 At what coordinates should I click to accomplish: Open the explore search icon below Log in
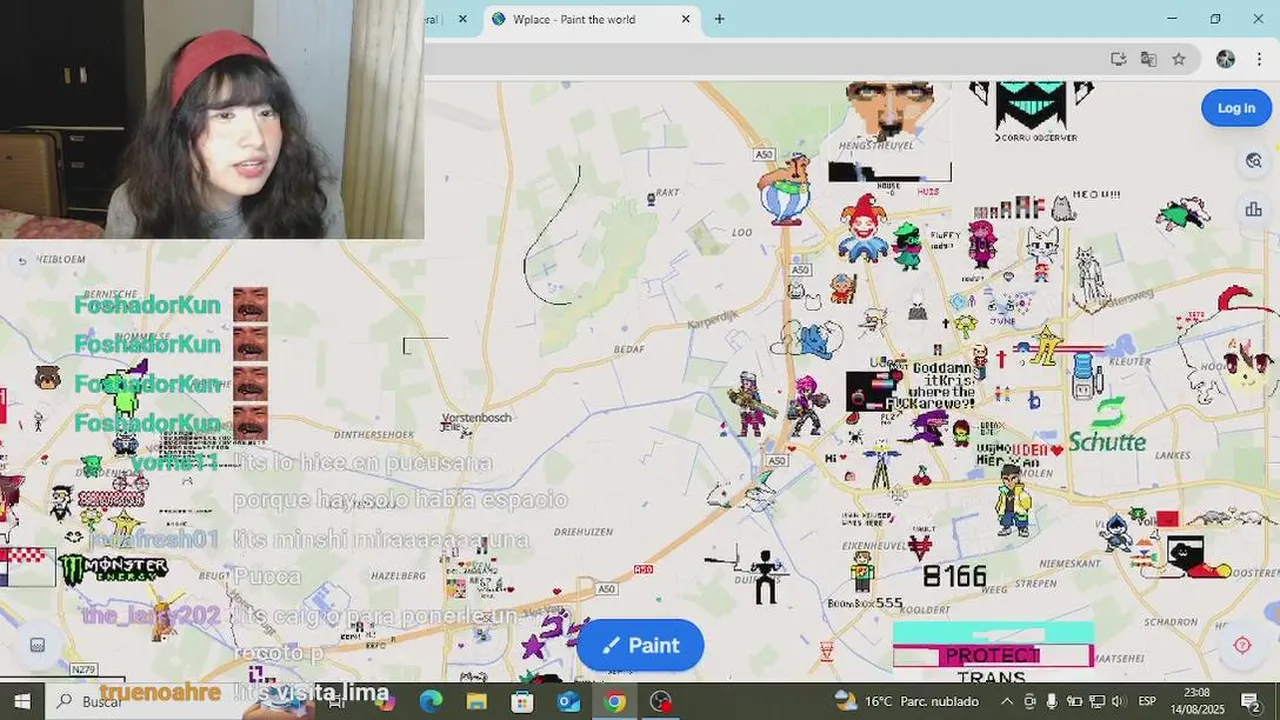click(1253, 161)
